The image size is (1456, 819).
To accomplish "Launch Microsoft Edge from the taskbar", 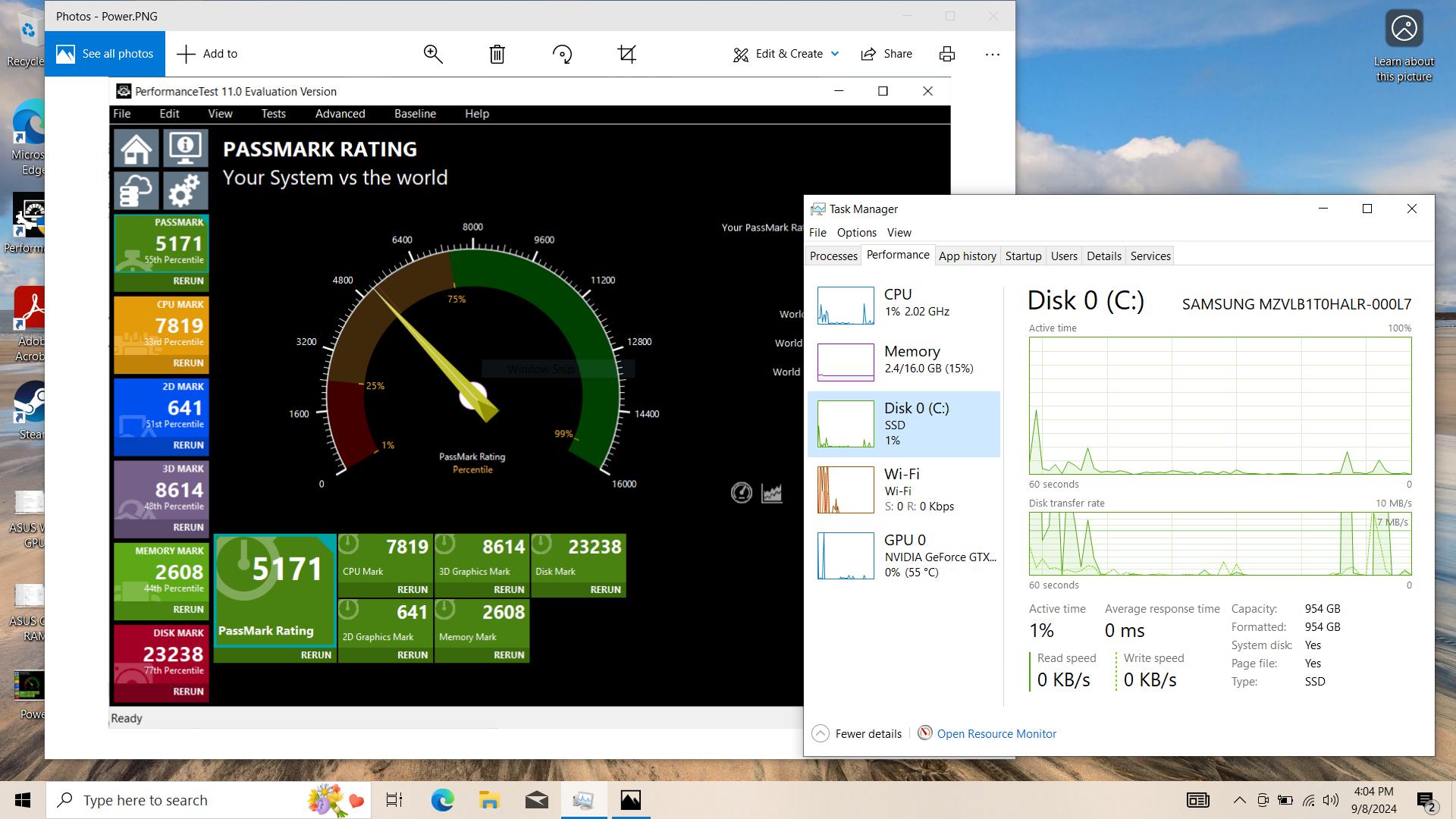I will (443, 800).
